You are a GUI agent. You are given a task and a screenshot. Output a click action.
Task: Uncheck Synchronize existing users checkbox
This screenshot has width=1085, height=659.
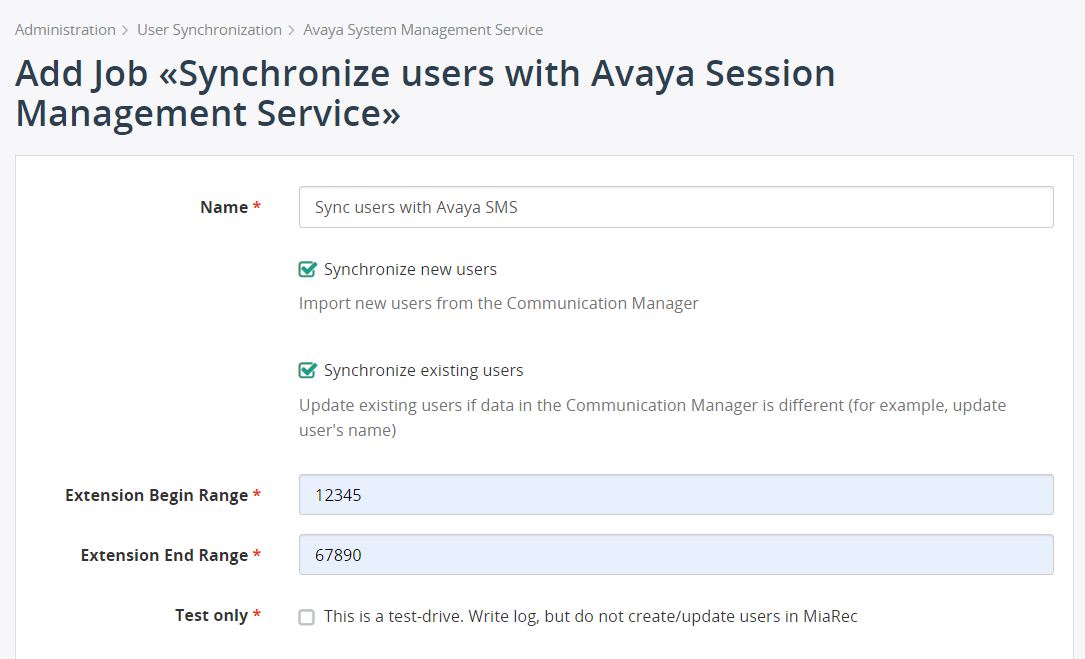coord(307,370)
